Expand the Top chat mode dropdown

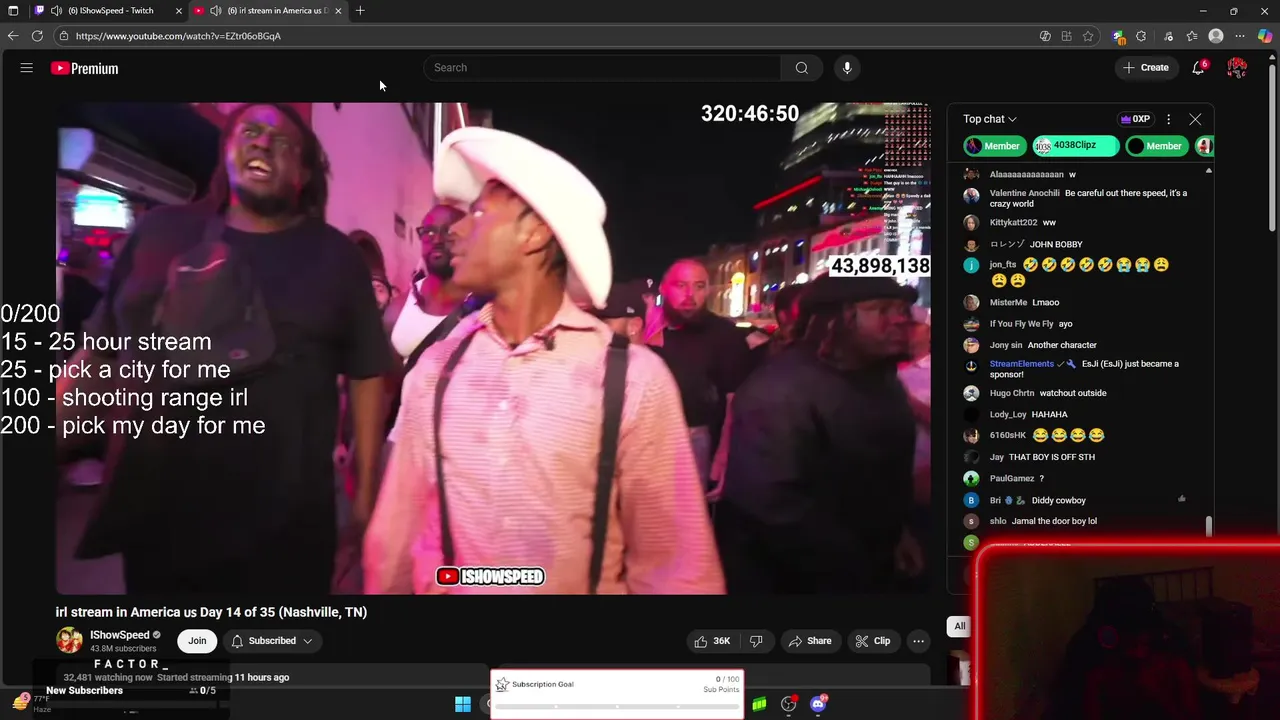pyautogui.click(x=990, y=119)
